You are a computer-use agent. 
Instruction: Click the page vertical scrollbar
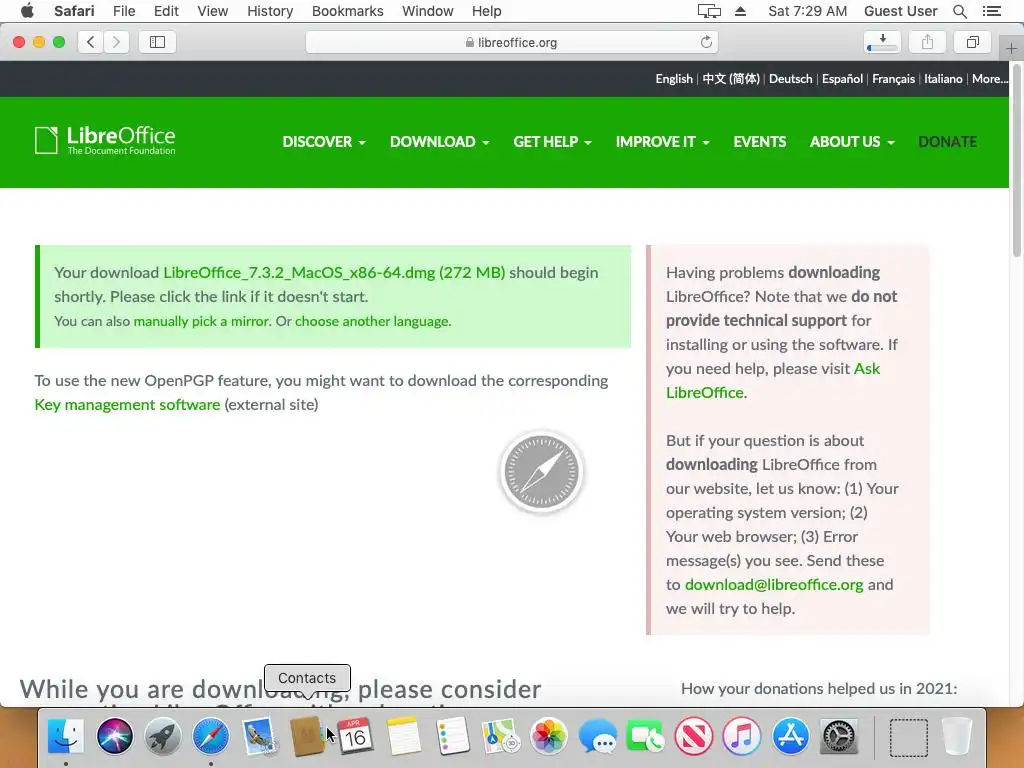(x=1017, y=160)
